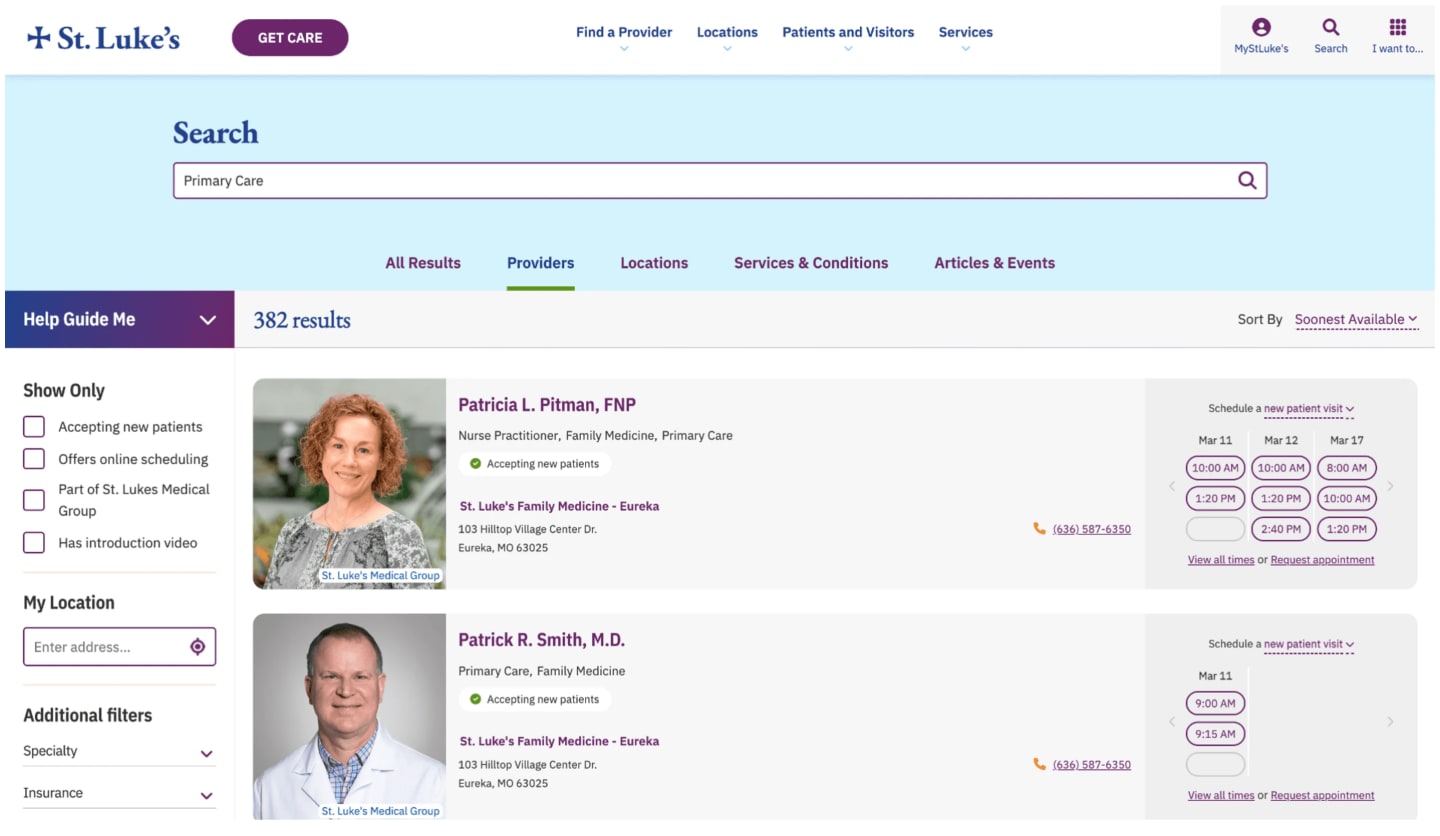Check 'Accepting new patients' filter
Image resolution: width=1440 pixels, height=836 pixels.
tap(34, 427)
